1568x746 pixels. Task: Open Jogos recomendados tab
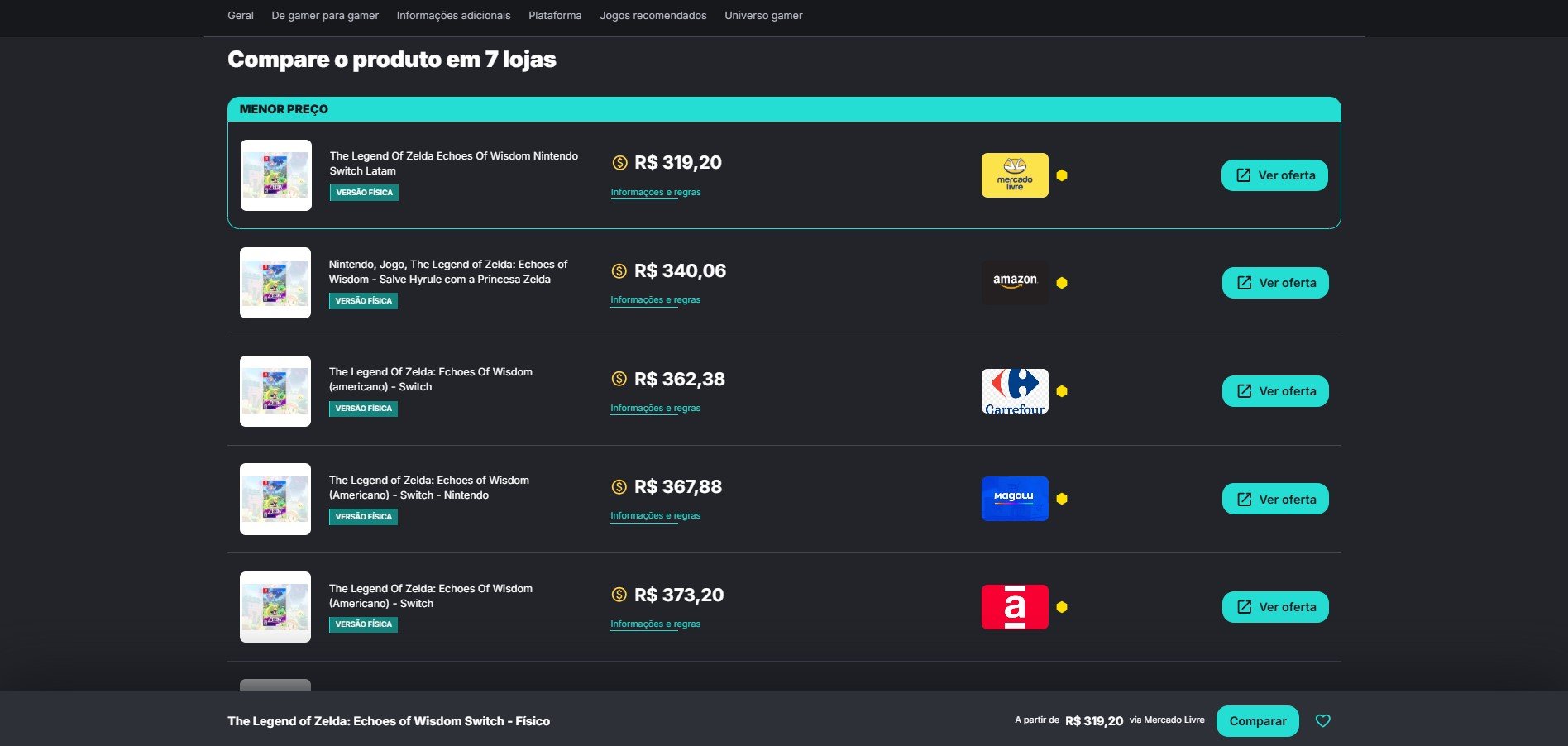[x=653, y=15]
